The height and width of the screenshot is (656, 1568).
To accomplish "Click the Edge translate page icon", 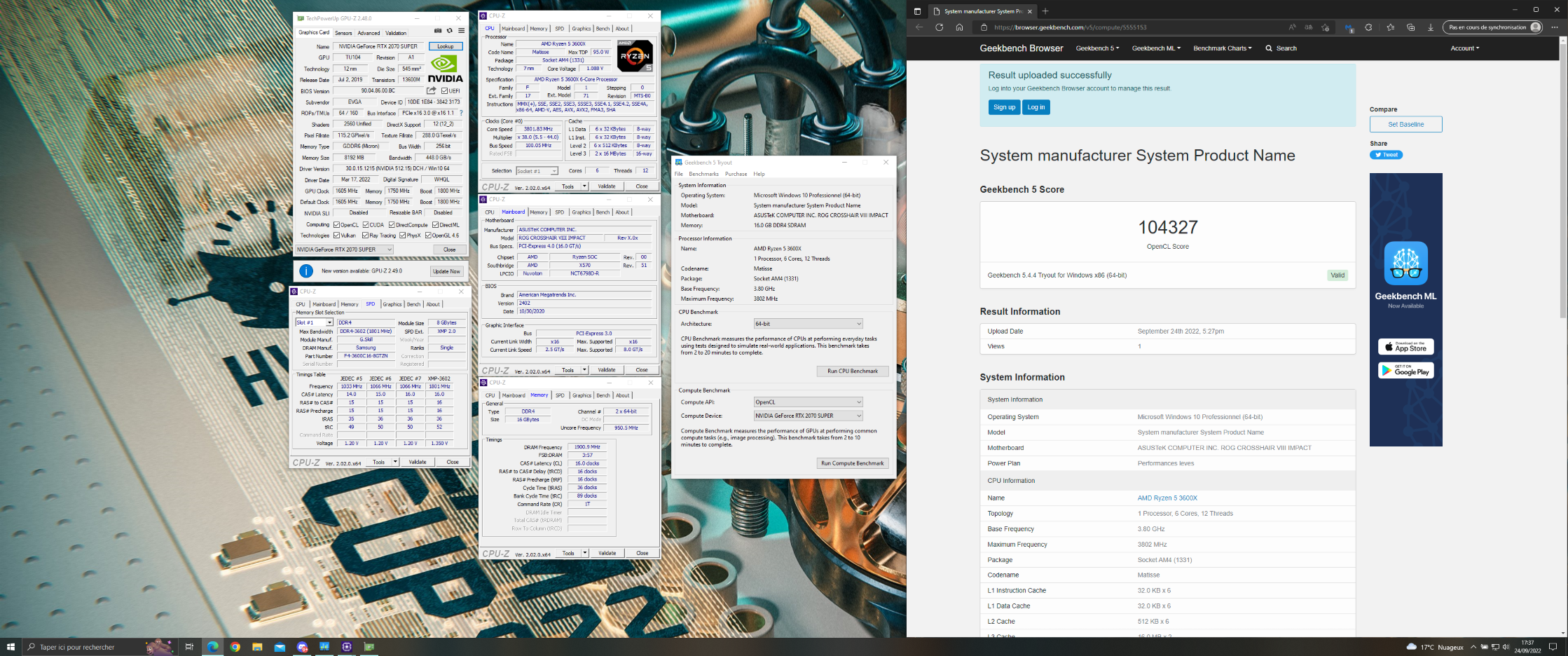I will 1308,27.
